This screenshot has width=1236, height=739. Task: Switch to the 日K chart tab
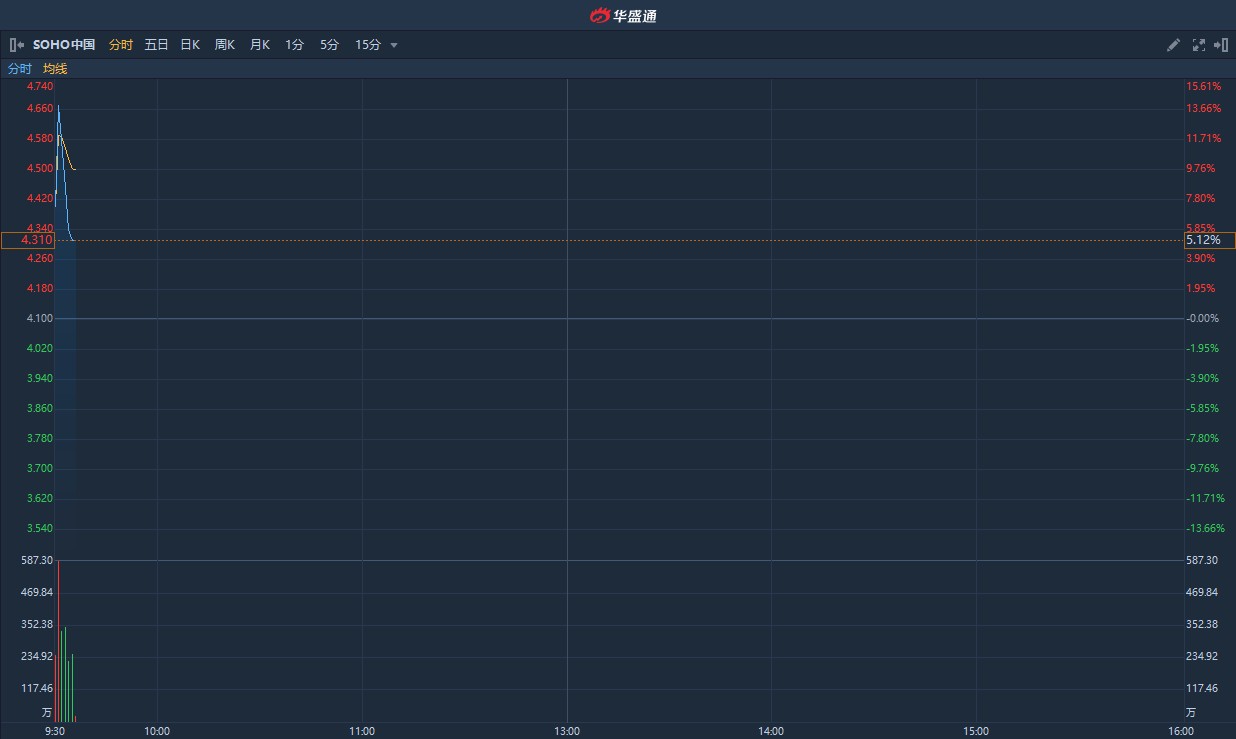[190, 45]
